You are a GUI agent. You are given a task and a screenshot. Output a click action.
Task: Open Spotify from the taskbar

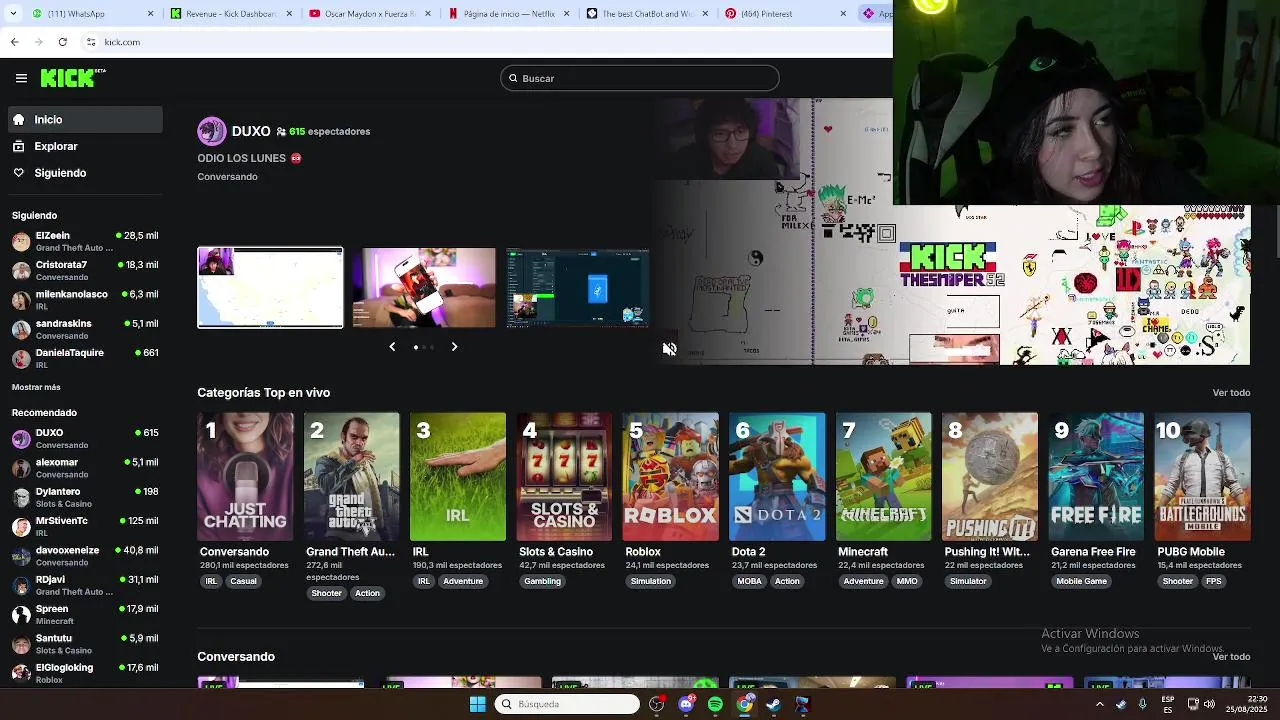(715, 704)
